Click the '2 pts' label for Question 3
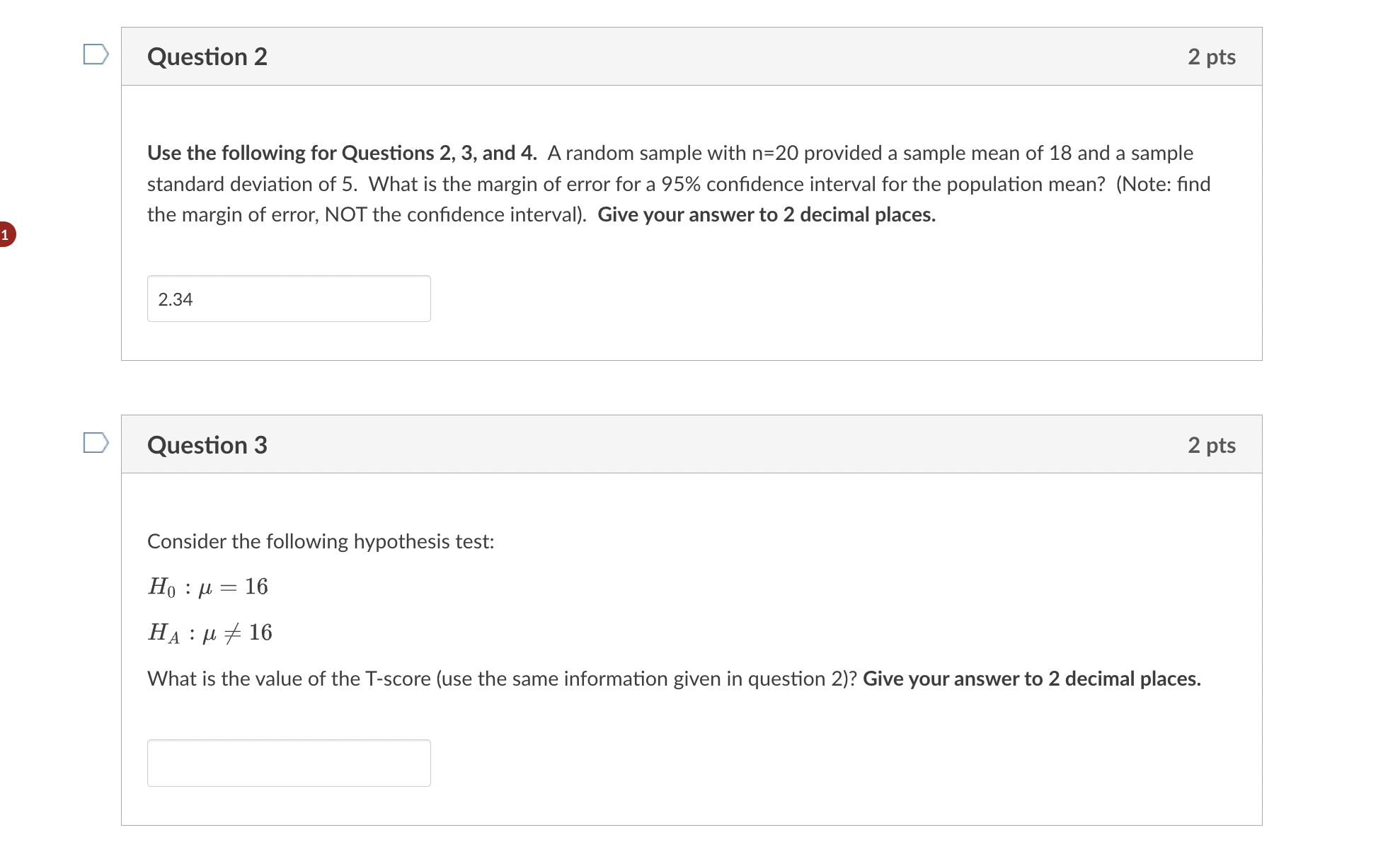This screenshot has width=1400, height=859. pos(1212,444)
